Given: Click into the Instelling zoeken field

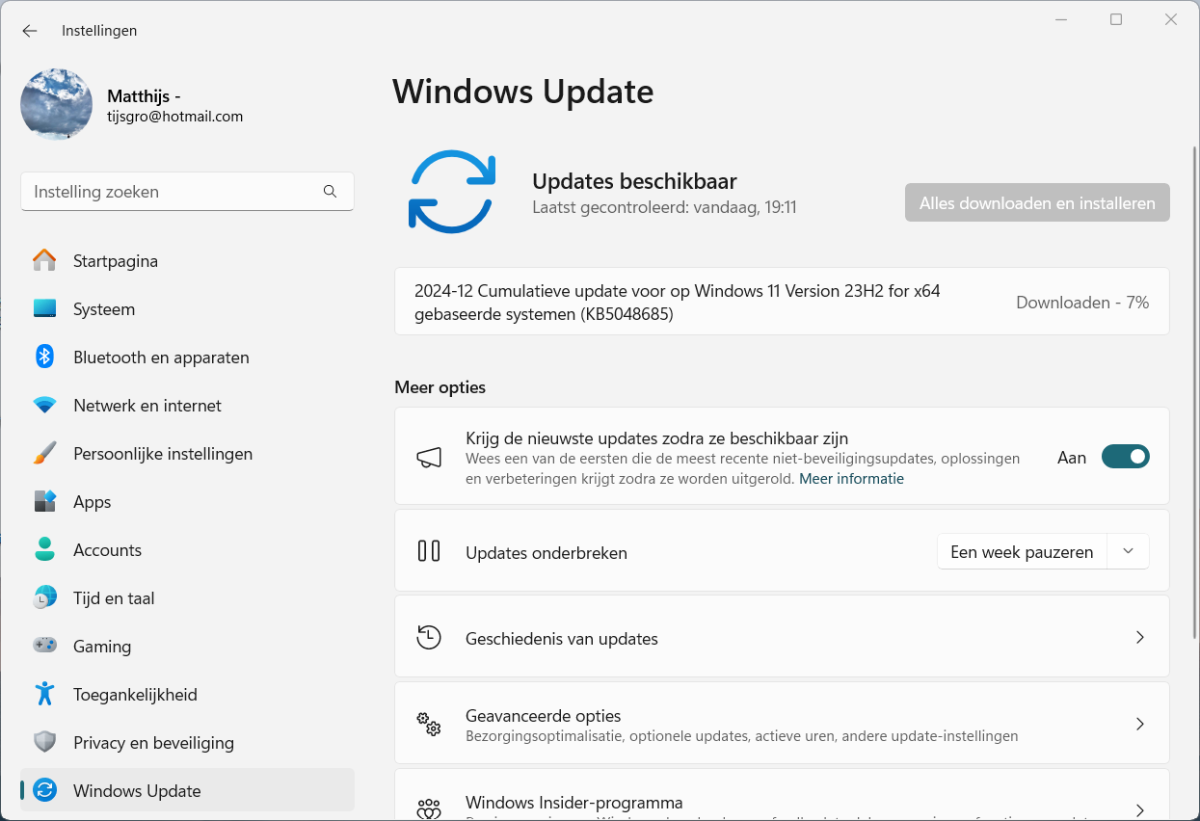Looking at the screenshot, I should pyautogui.click(x=170, y=192).
